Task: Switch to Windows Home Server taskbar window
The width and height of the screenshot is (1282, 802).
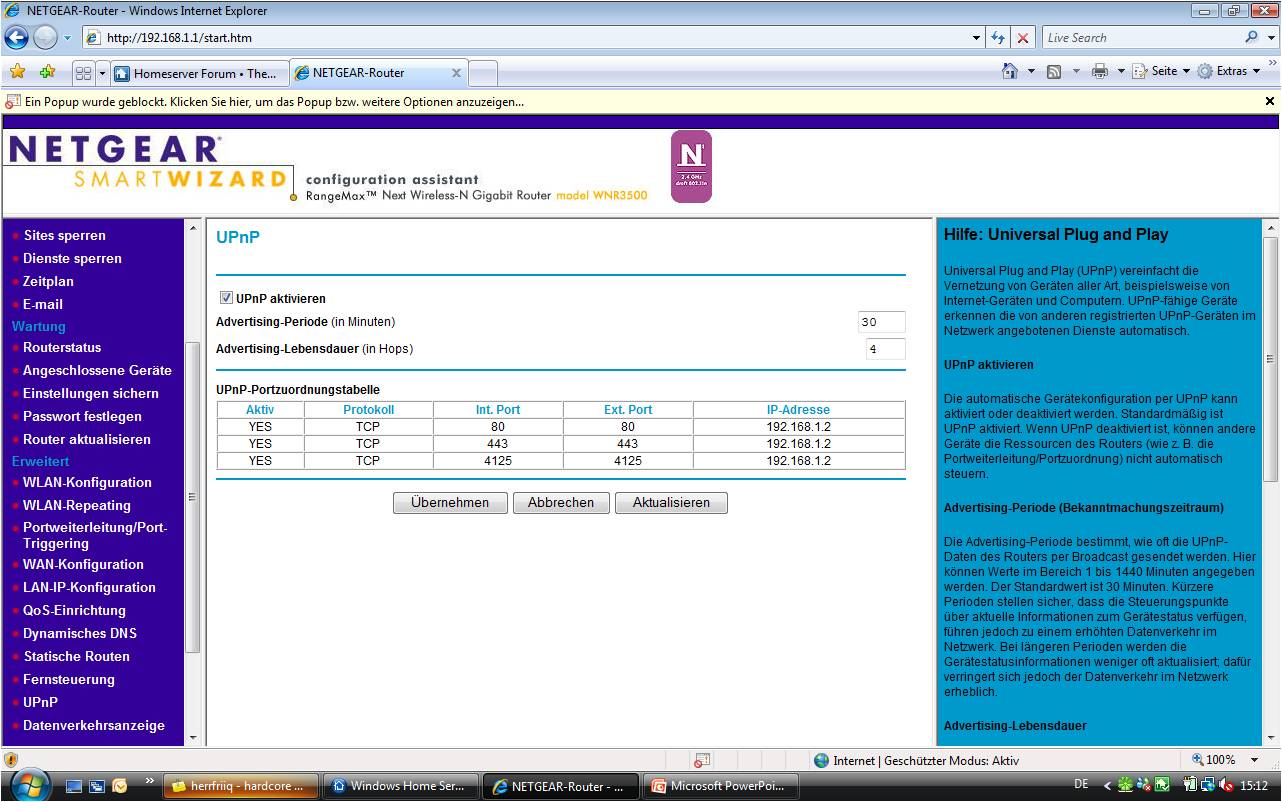Action: click(x=401, y=786)
